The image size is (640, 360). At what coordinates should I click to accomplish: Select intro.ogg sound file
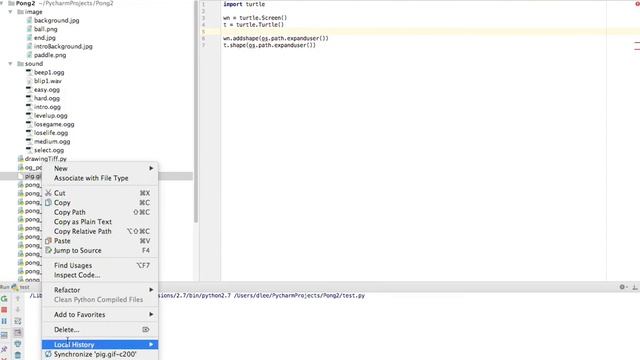(x=47, y=107)
